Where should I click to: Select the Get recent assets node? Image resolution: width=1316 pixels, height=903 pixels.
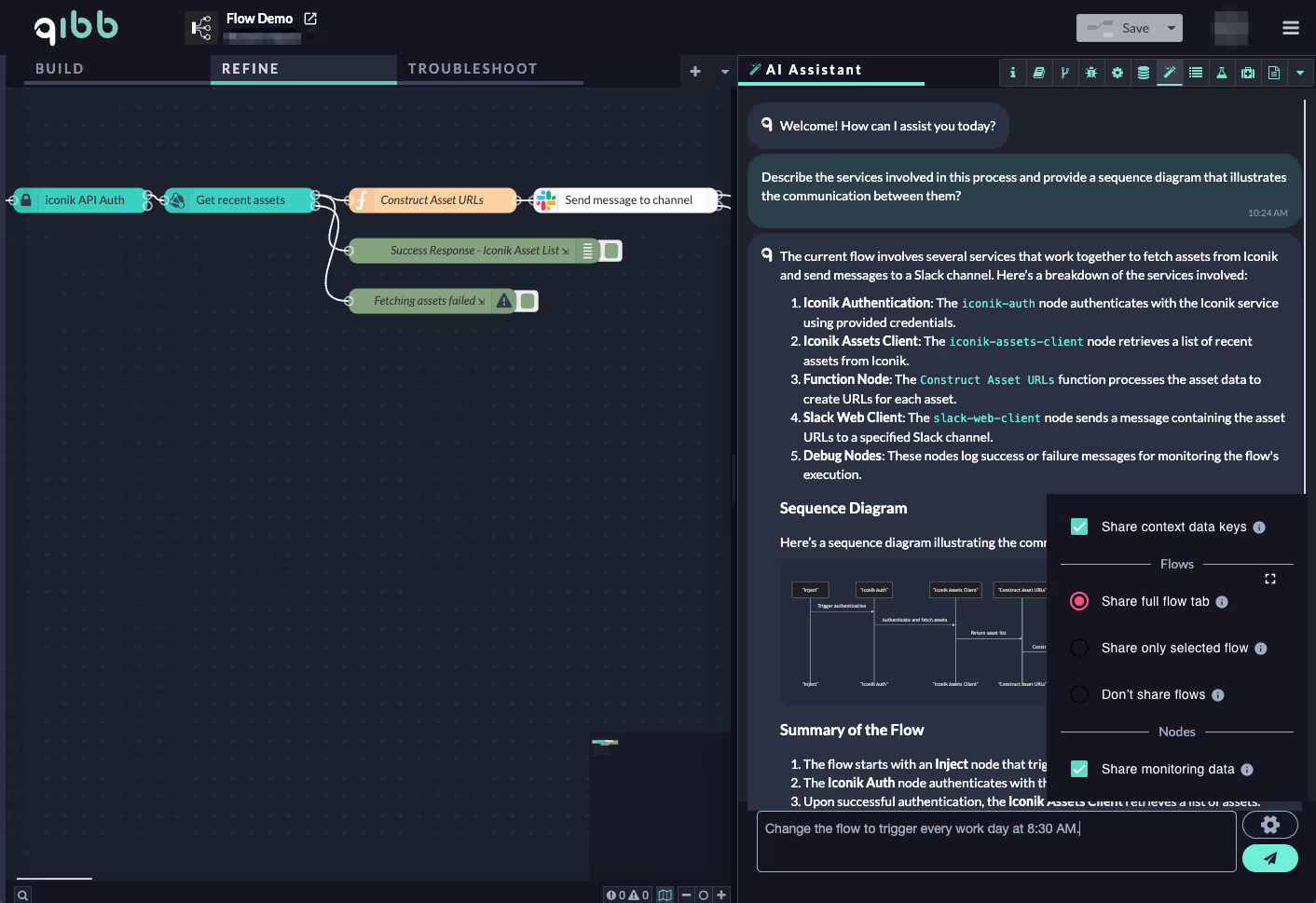click(240, 200)
